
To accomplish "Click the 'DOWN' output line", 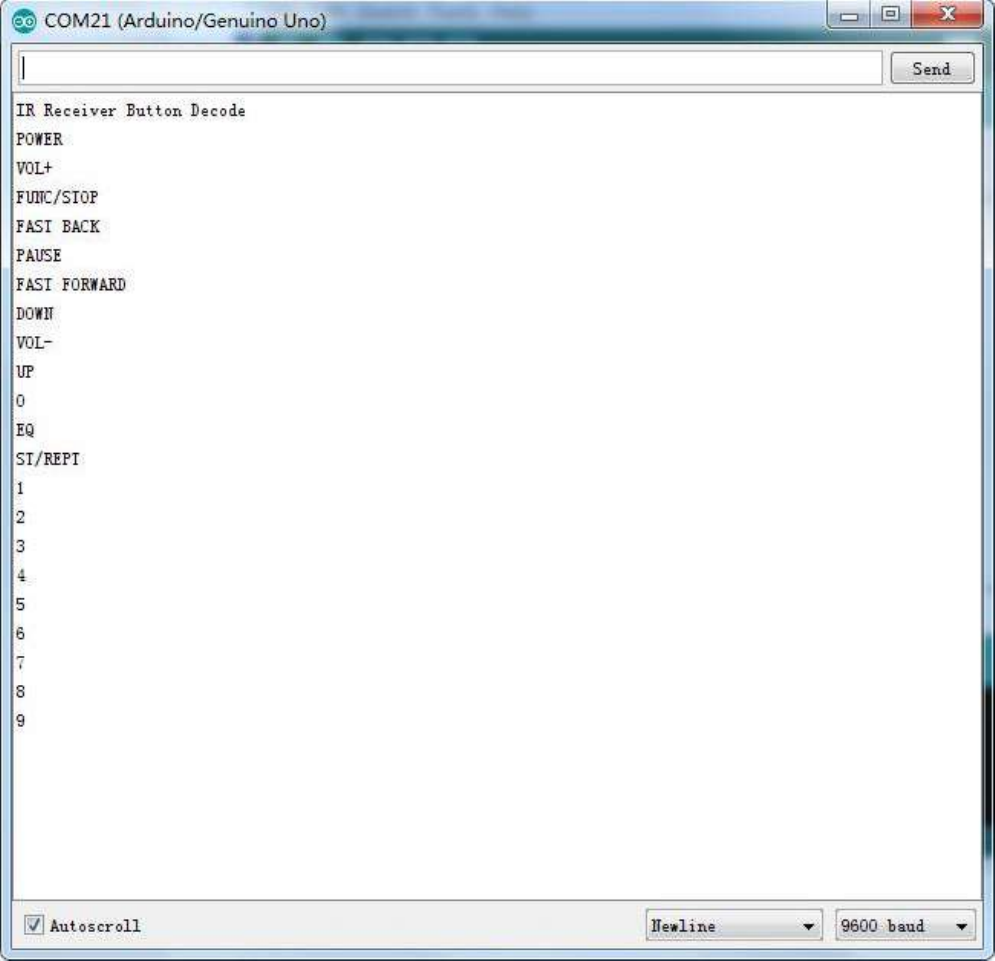I will (x=34, y=314).
